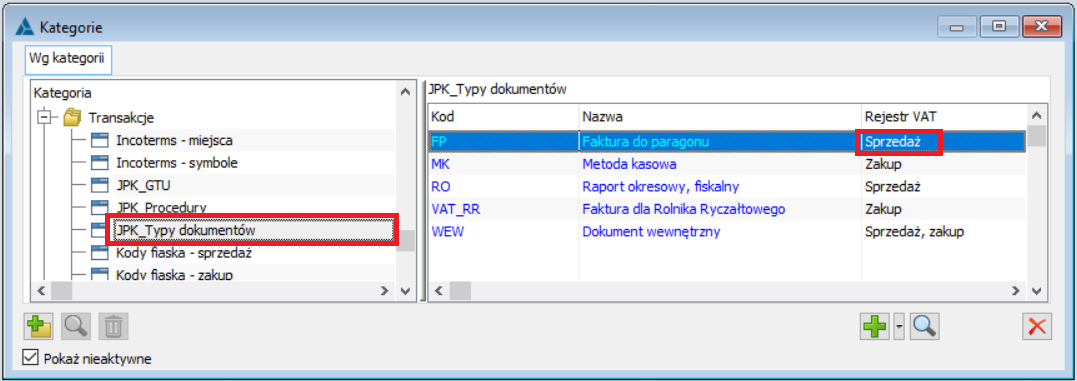This screenshot has width=1077, height=381.
Task: Select Incoterms - symbole in the tree
Action: (177, 163)
